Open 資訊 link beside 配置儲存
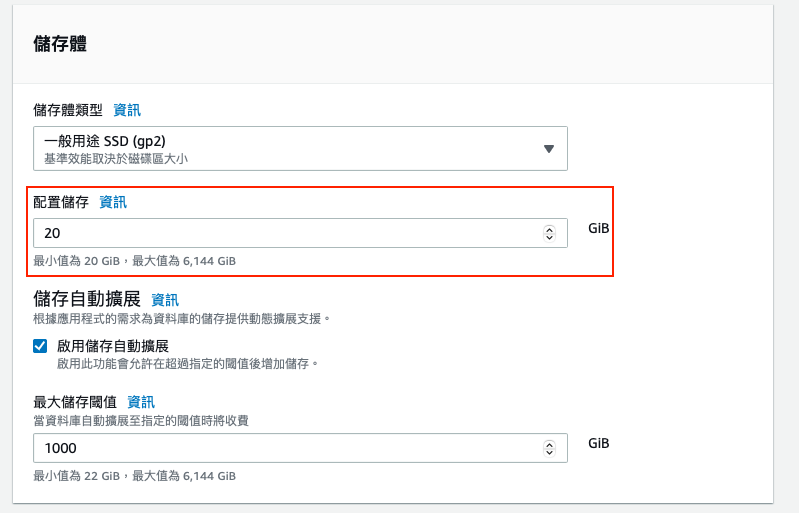The image size is (799, 513). [113, 202]
